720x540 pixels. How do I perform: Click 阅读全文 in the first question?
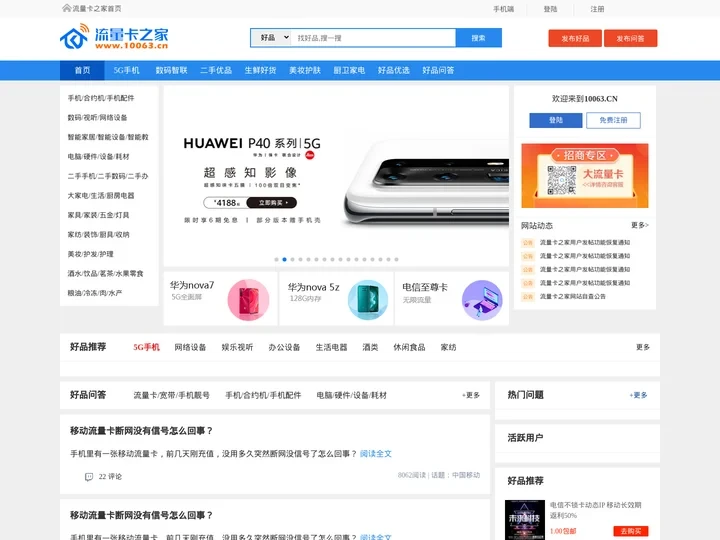coord(376,454)
